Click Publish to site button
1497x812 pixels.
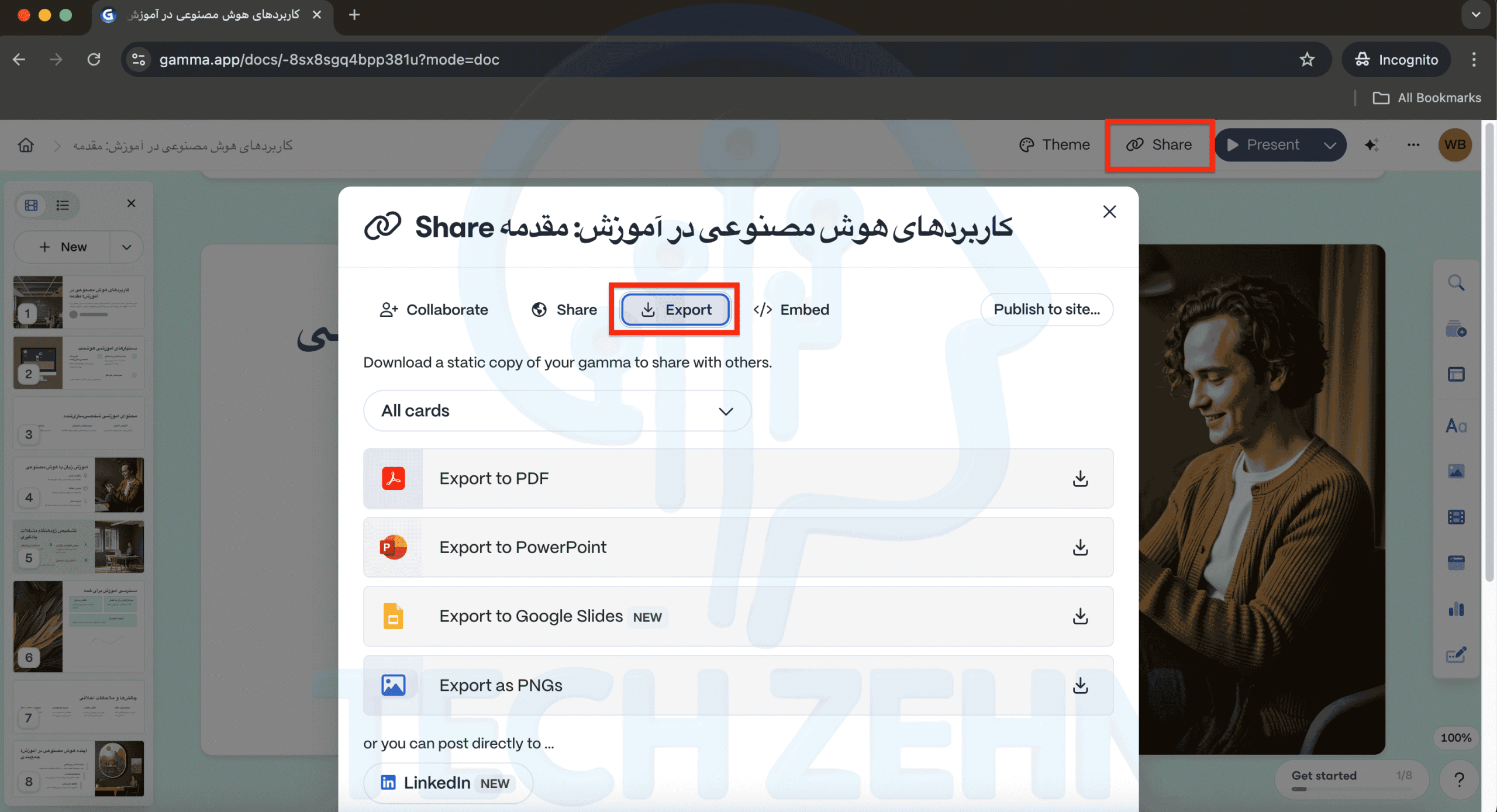1046,309
